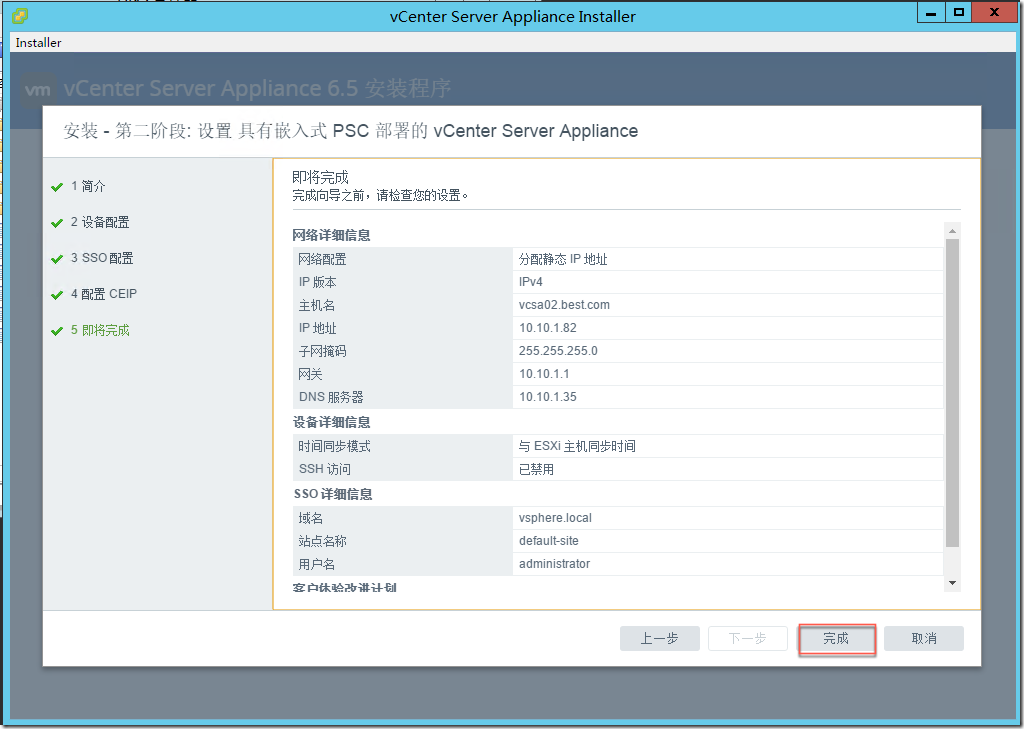Click green checkmark next to 3 SSO 配置

click(x=57, y=259)
